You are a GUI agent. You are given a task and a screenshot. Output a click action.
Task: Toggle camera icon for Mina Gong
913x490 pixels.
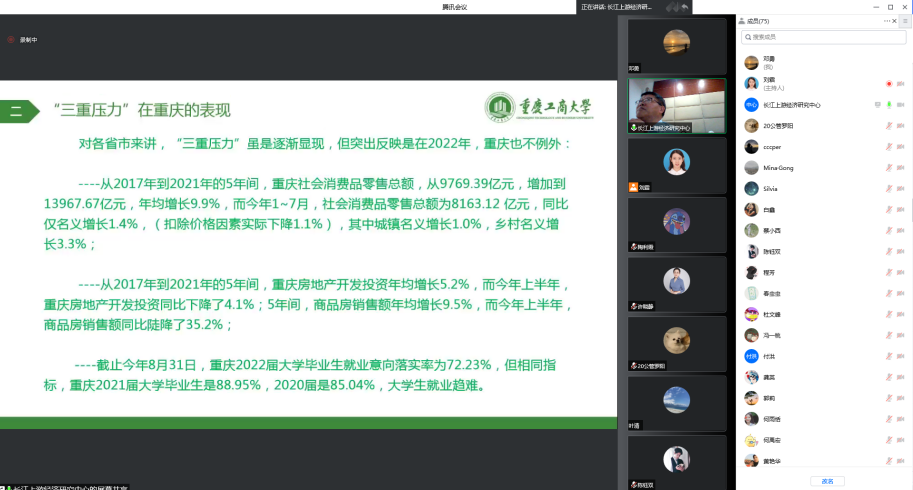click(x=901, y=167)
